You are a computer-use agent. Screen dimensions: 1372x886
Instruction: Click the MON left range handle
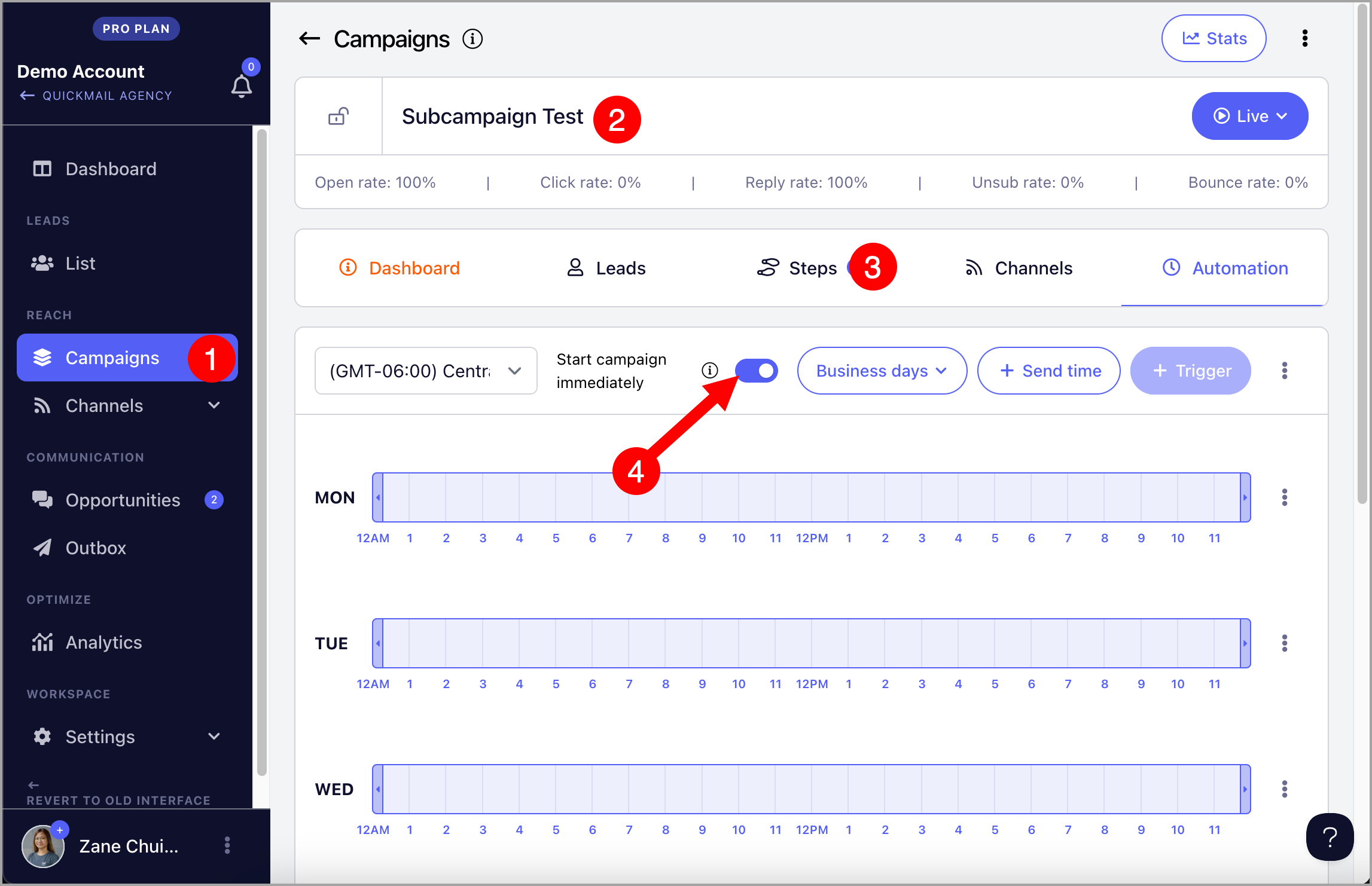(x=378, y=497)
